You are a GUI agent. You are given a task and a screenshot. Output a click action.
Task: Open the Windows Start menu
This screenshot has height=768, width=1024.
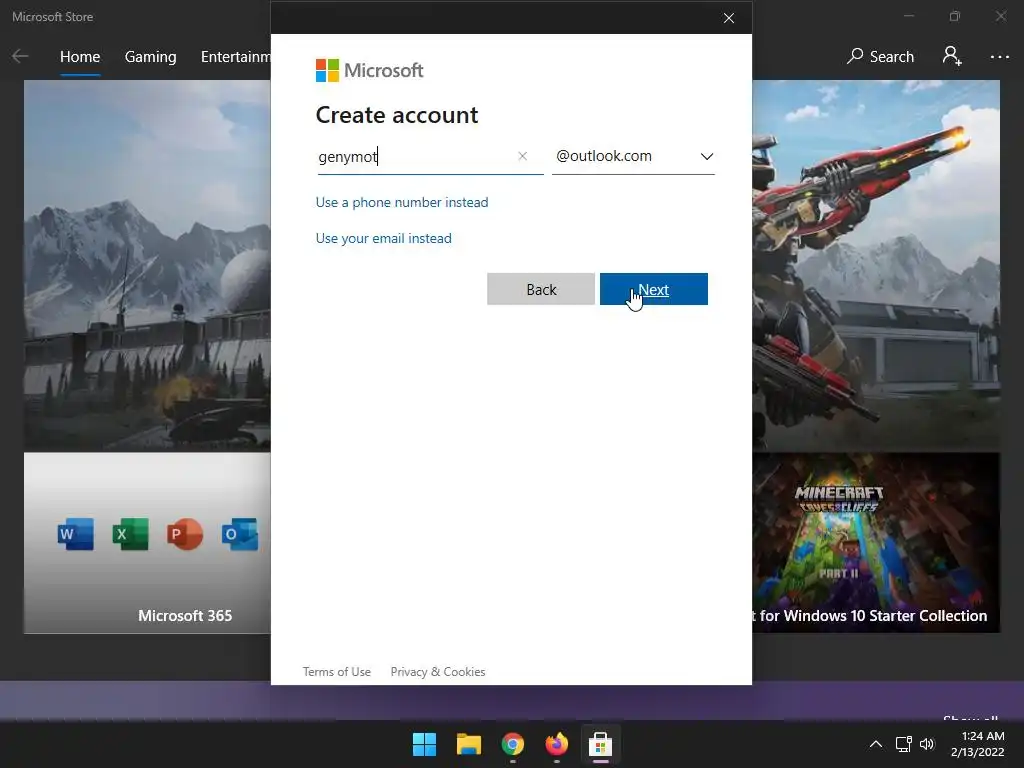coord(424,744)
